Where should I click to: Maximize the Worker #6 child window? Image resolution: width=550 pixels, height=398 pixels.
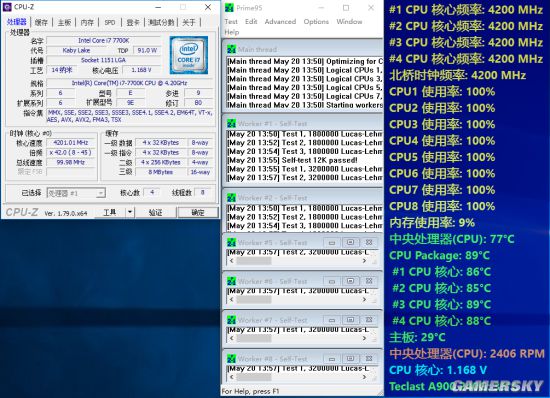point(350,281)
